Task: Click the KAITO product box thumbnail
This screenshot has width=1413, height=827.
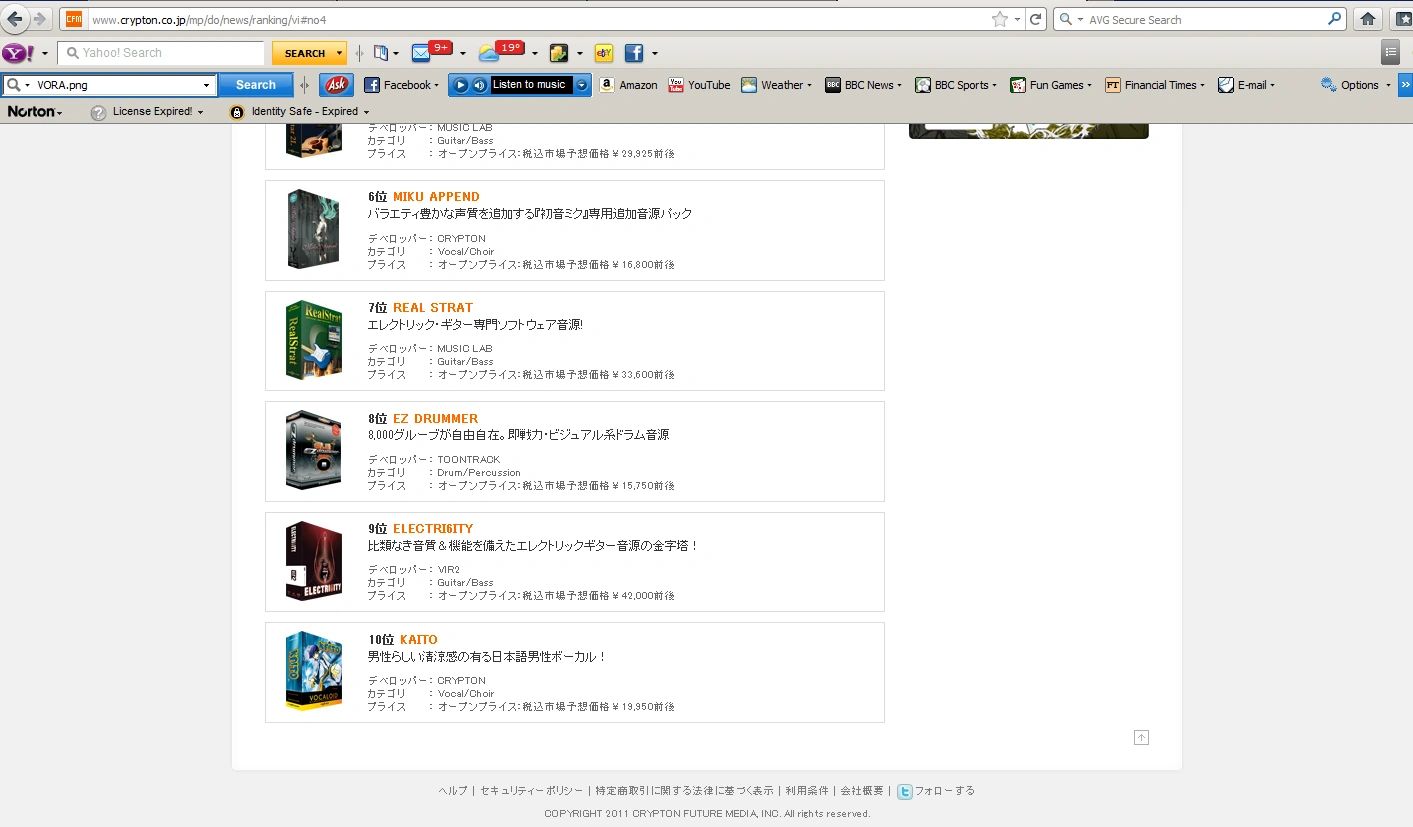Action: (x=313, y=671)
